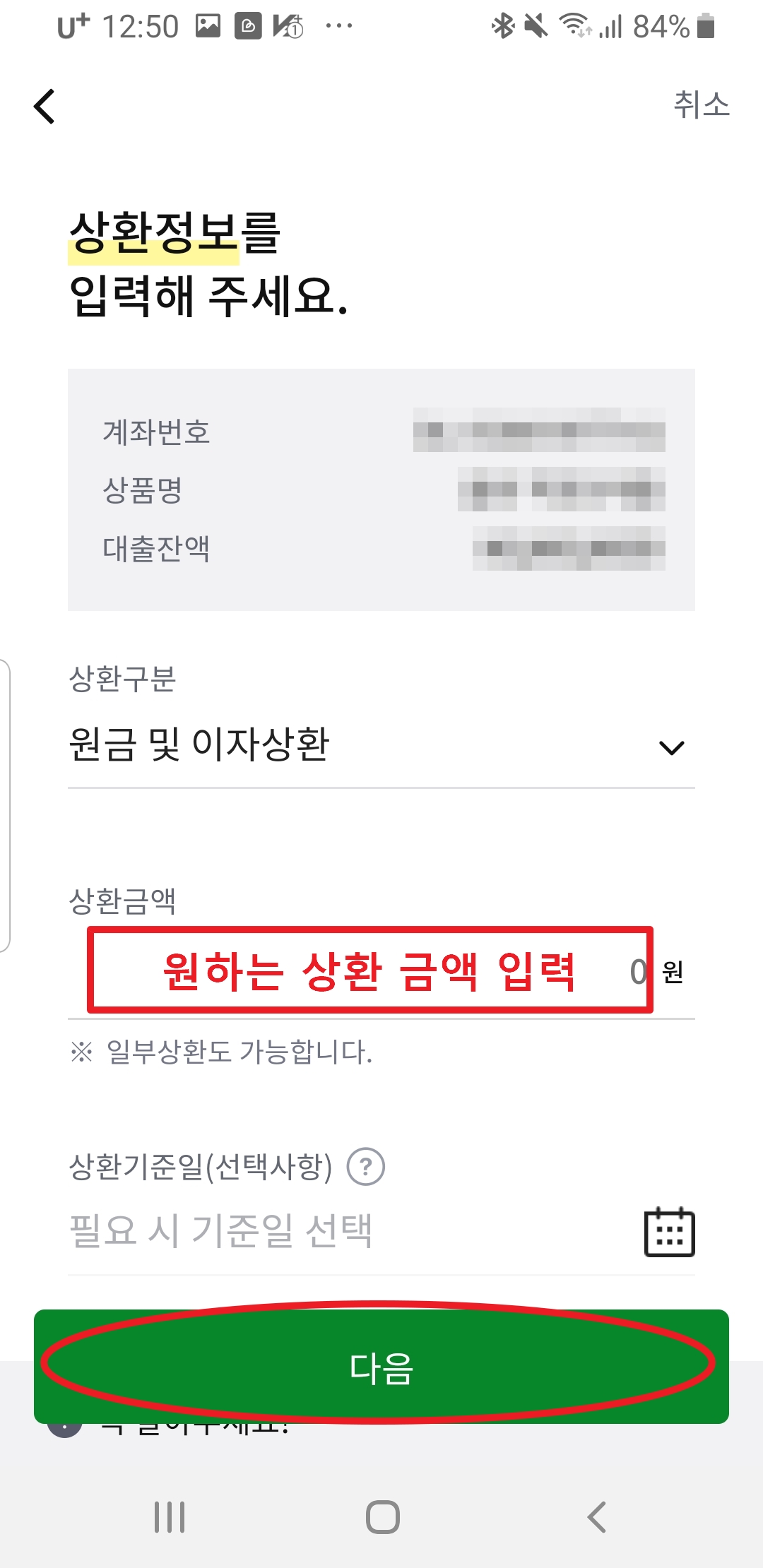Tap the gallery notification icon in status bar

click(x=208, y=26)
